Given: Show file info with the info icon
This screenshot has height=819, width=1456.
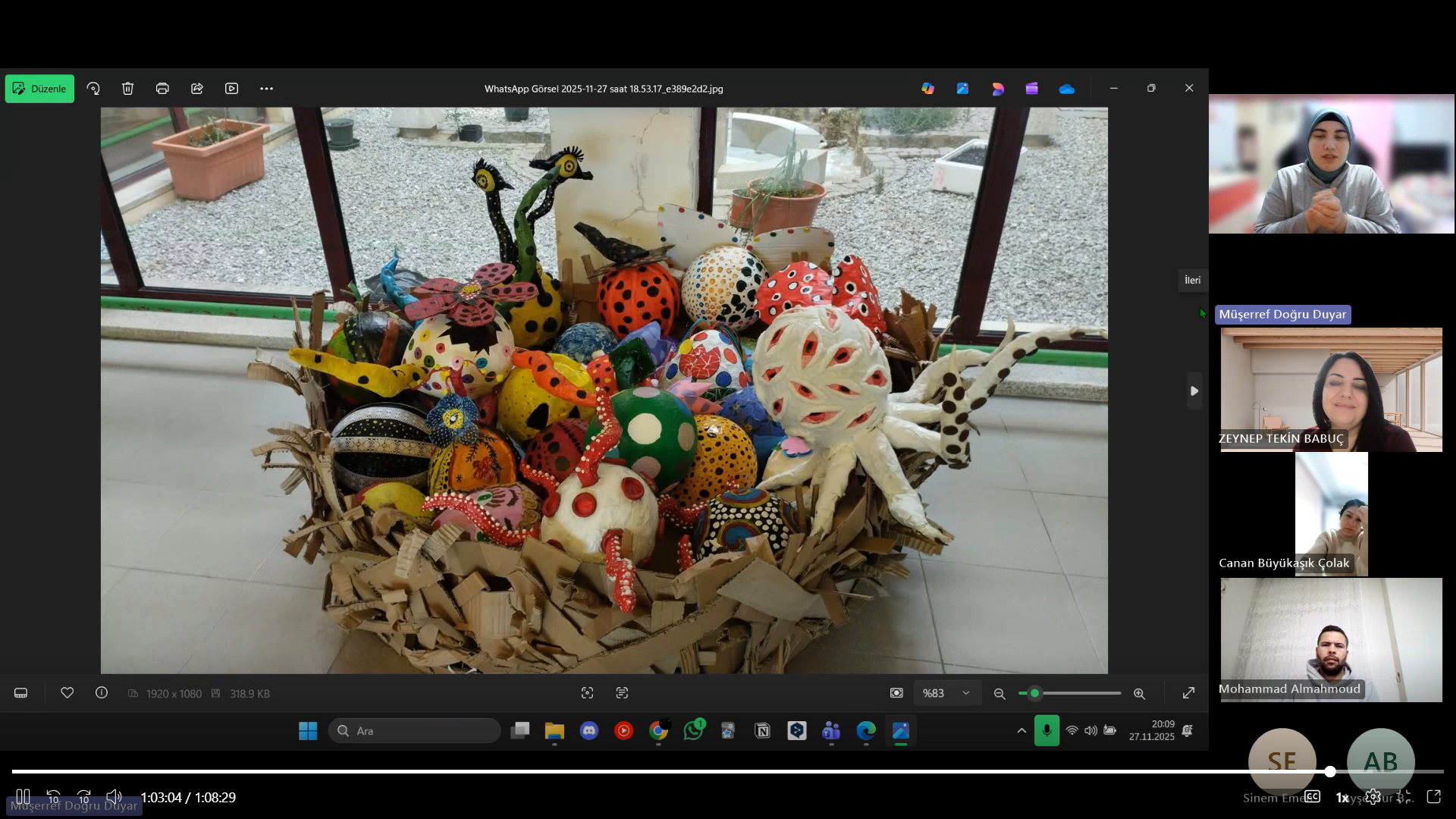Looking at the screenshot, I should [102, 693].
